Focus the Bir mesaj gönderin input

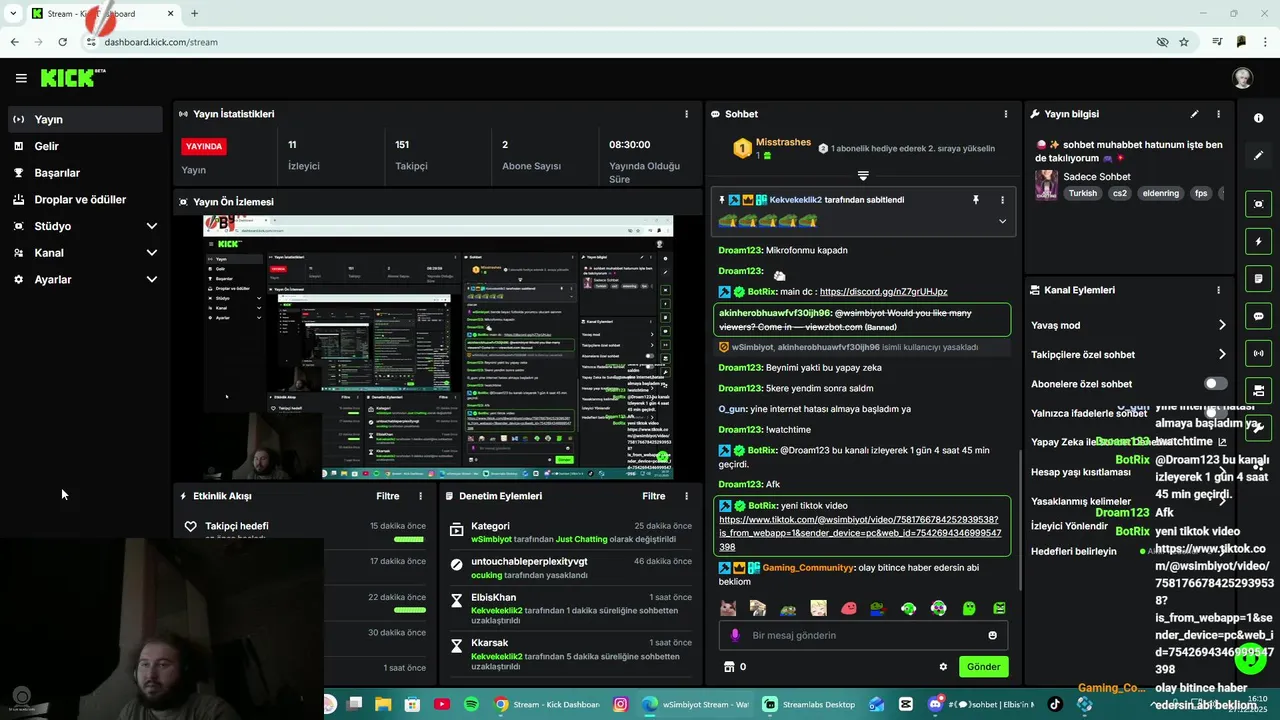point(863,635)
